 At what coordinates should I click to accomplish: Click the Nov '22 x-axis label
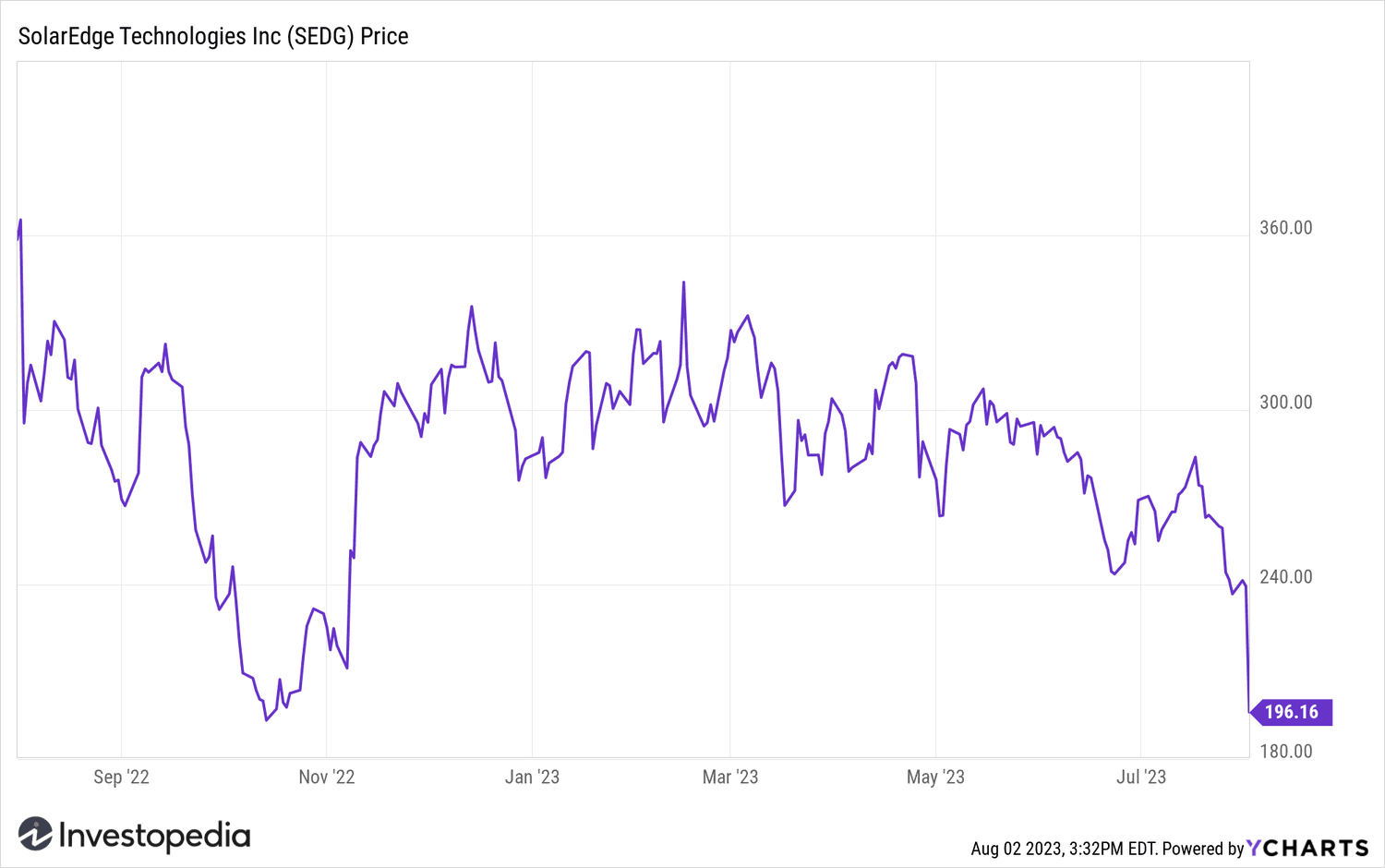coord(327,777)
